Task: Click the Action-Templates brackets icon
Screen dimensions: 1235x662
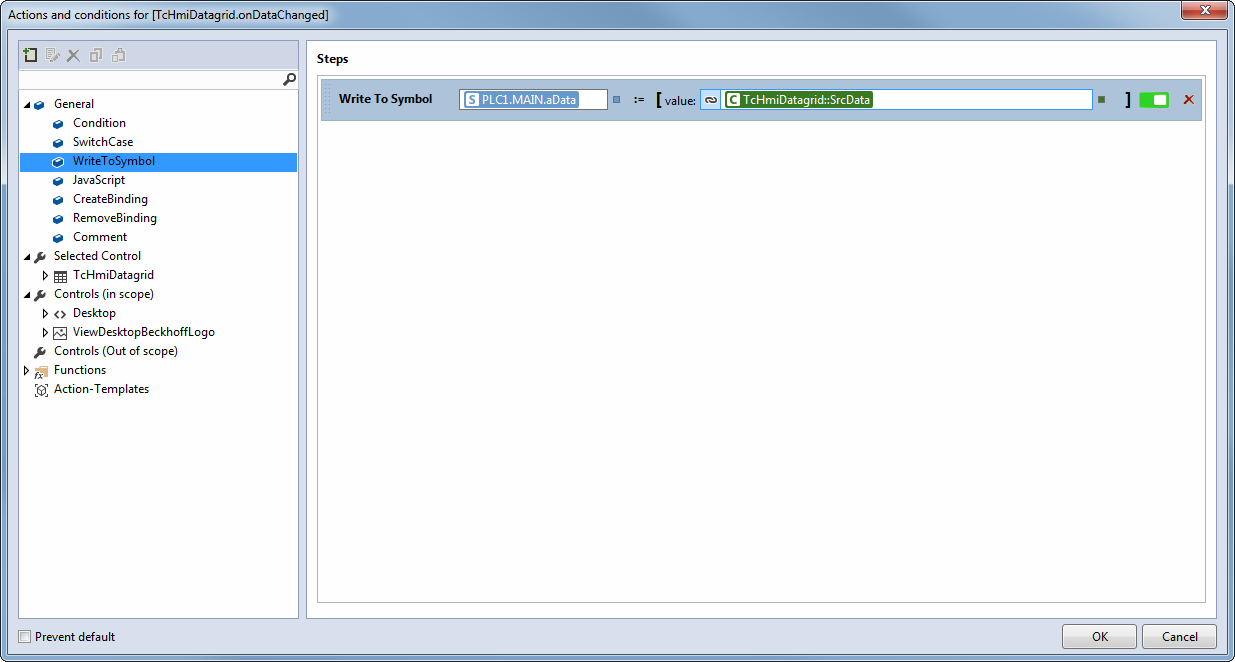Action: 41,390
